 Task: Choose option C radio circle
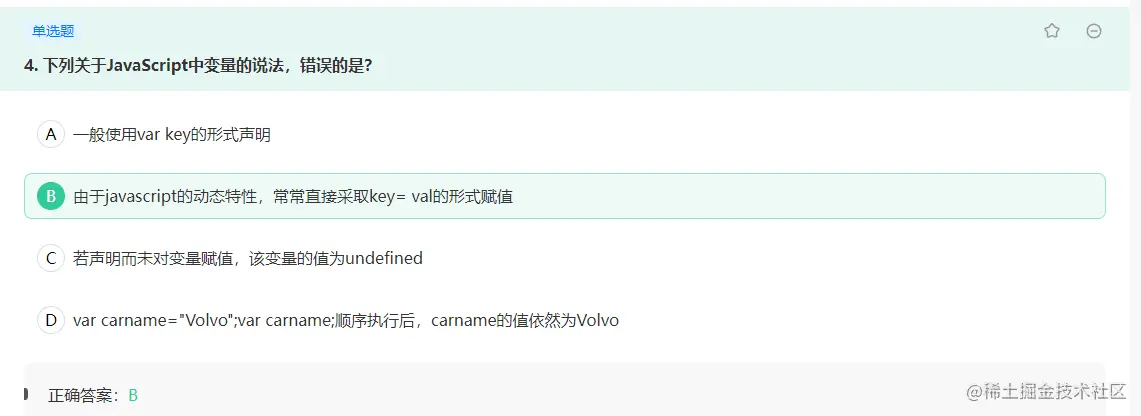(x=51, y=257)
